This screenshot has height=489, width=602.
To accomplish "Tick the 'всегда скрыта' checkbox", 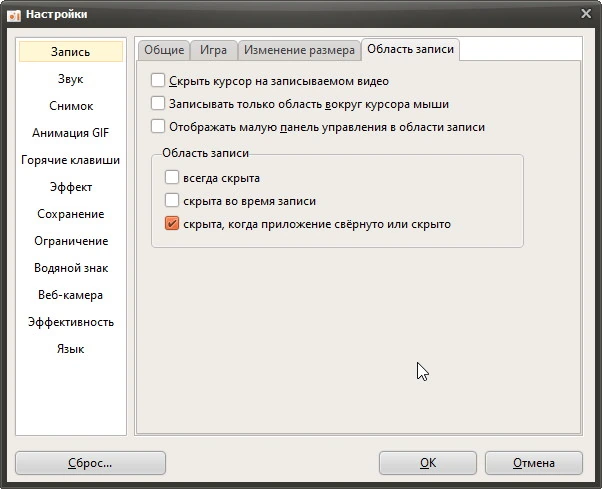I will (172, 177).
